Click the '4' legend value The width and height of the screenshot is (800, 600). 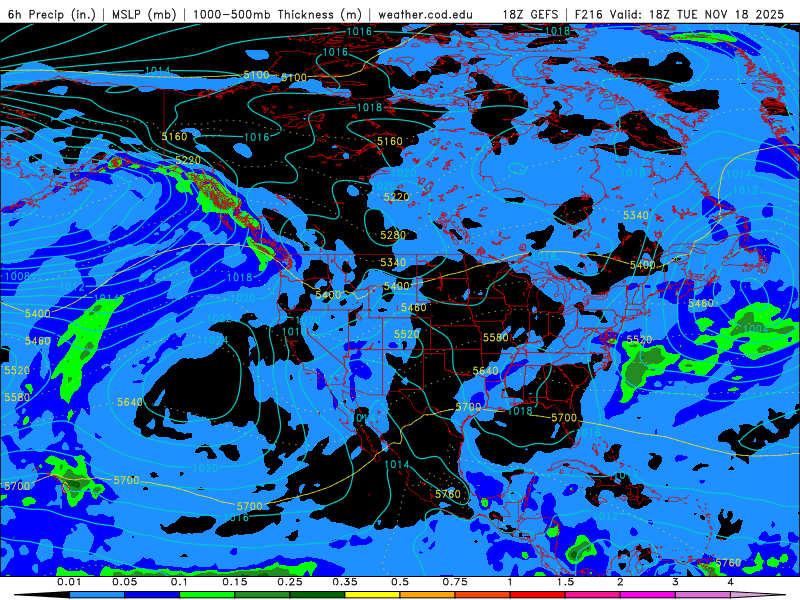(x=731, y=582)
